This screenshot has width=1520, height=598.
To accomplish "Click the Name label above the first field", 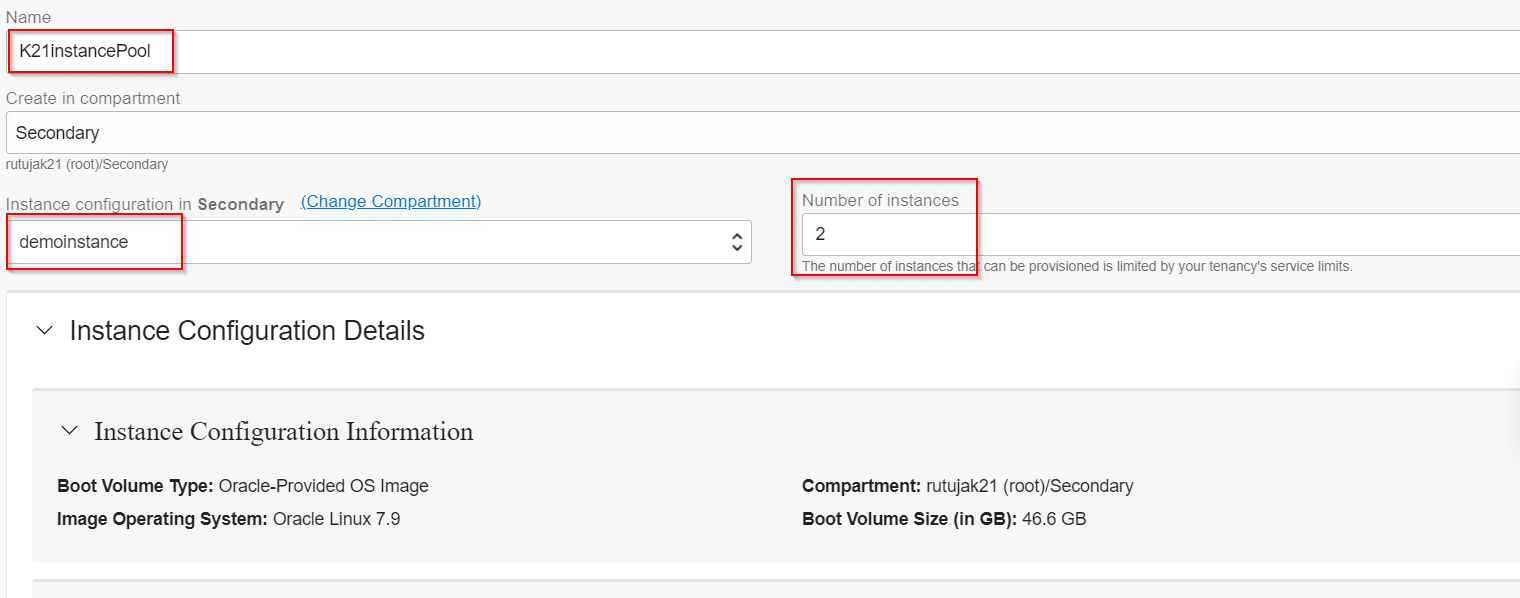I will (28, 17).
